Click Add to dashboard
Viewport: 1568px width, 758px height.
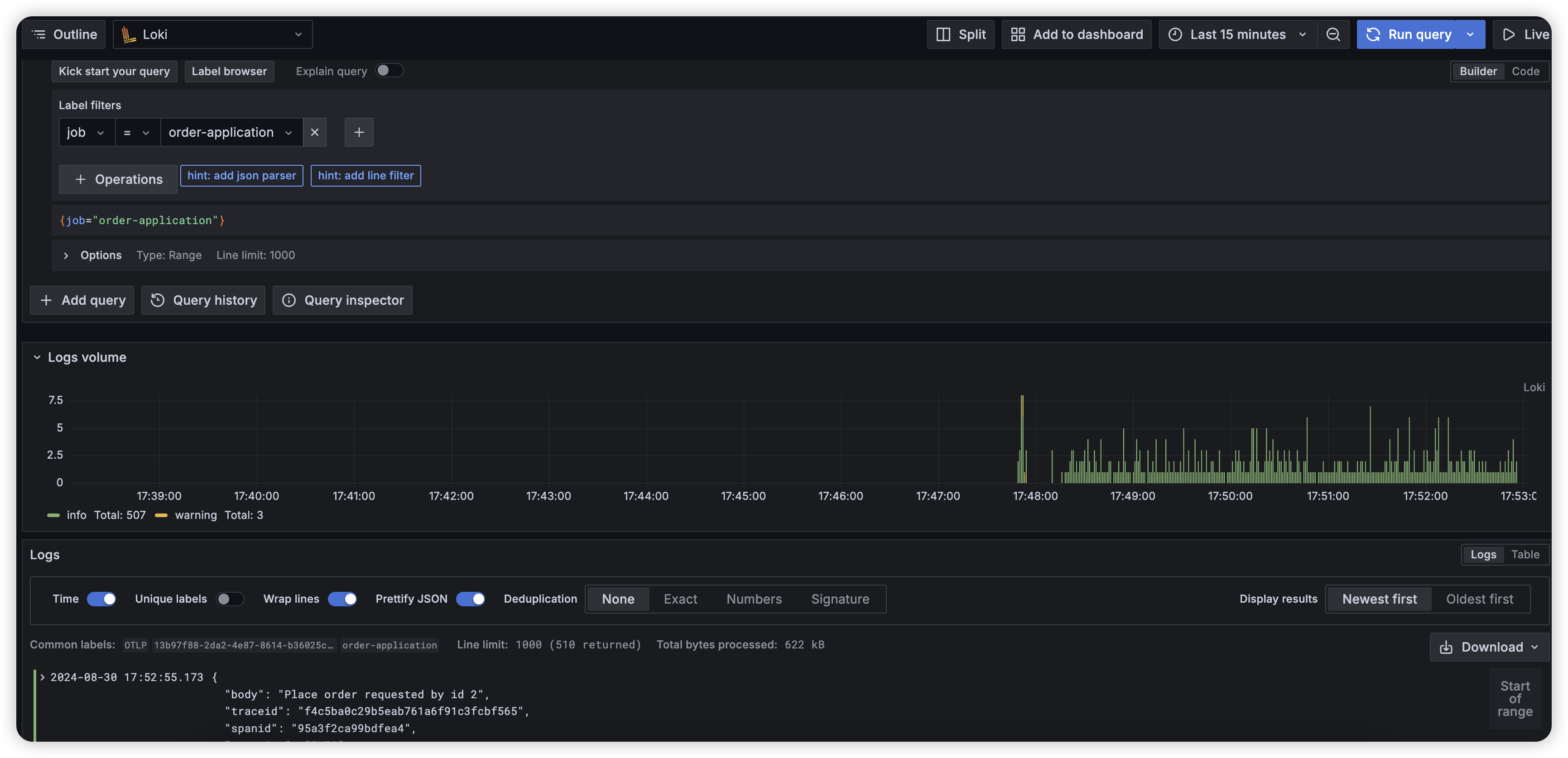(1076, 35)
